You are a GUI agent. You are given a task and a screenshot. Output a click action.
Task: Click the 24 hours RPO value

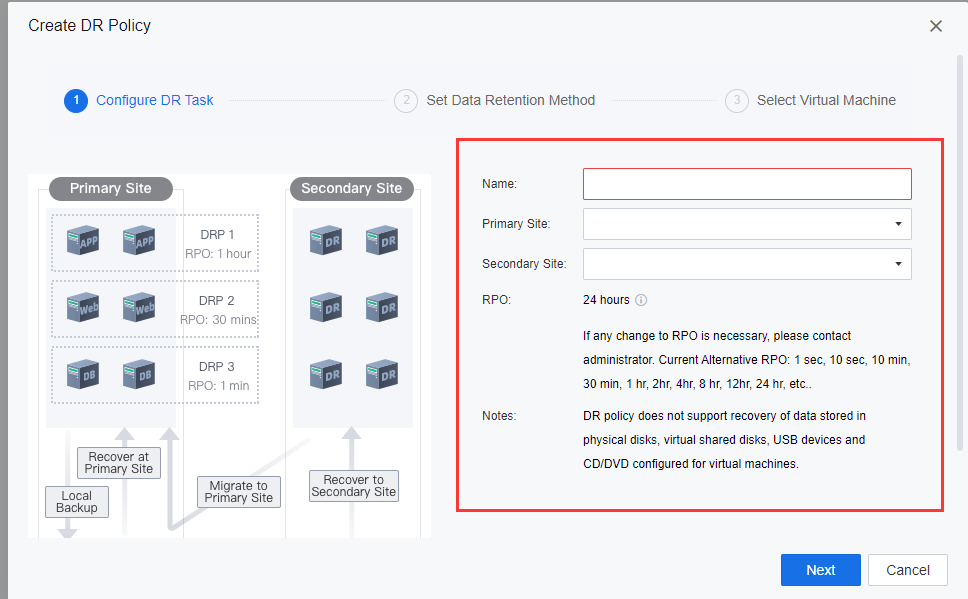click(606, 300)
